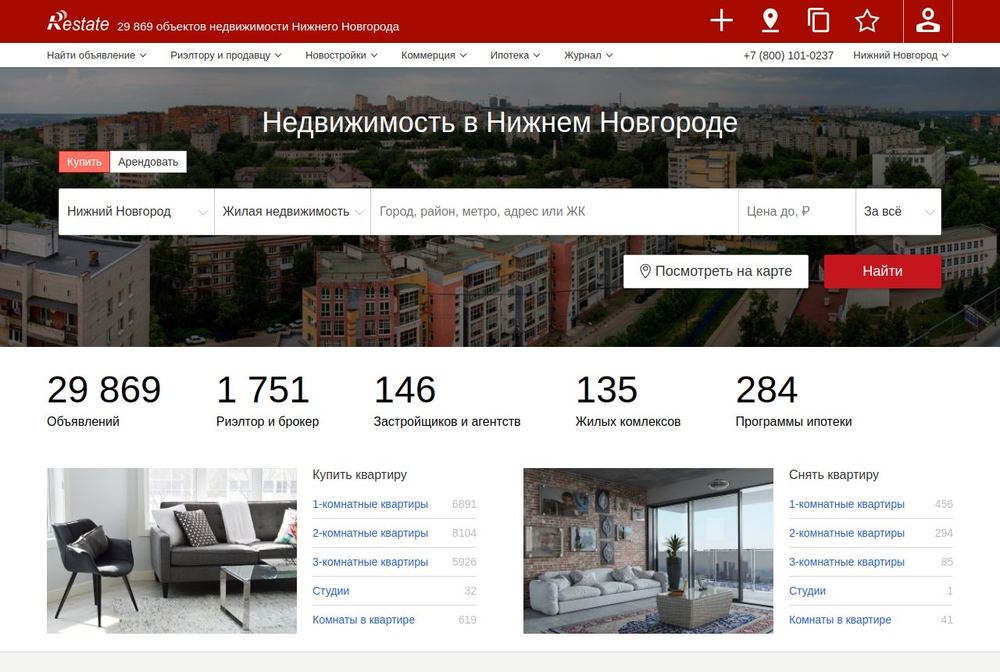Open Жилая недвижимость type dropdown
This screenshot has height=672, width=1000.
(x=293, y=212)
